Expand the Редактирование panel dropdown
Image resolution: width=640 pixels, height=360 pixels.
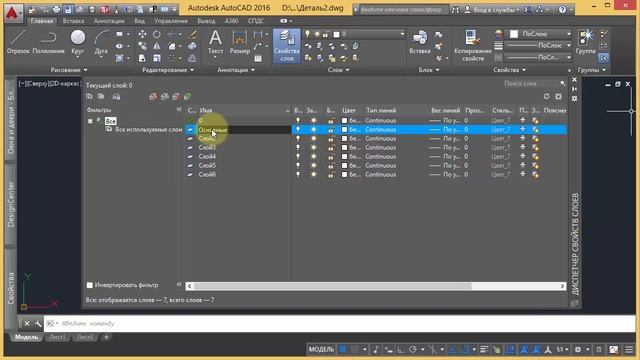(x=168, y=70)
